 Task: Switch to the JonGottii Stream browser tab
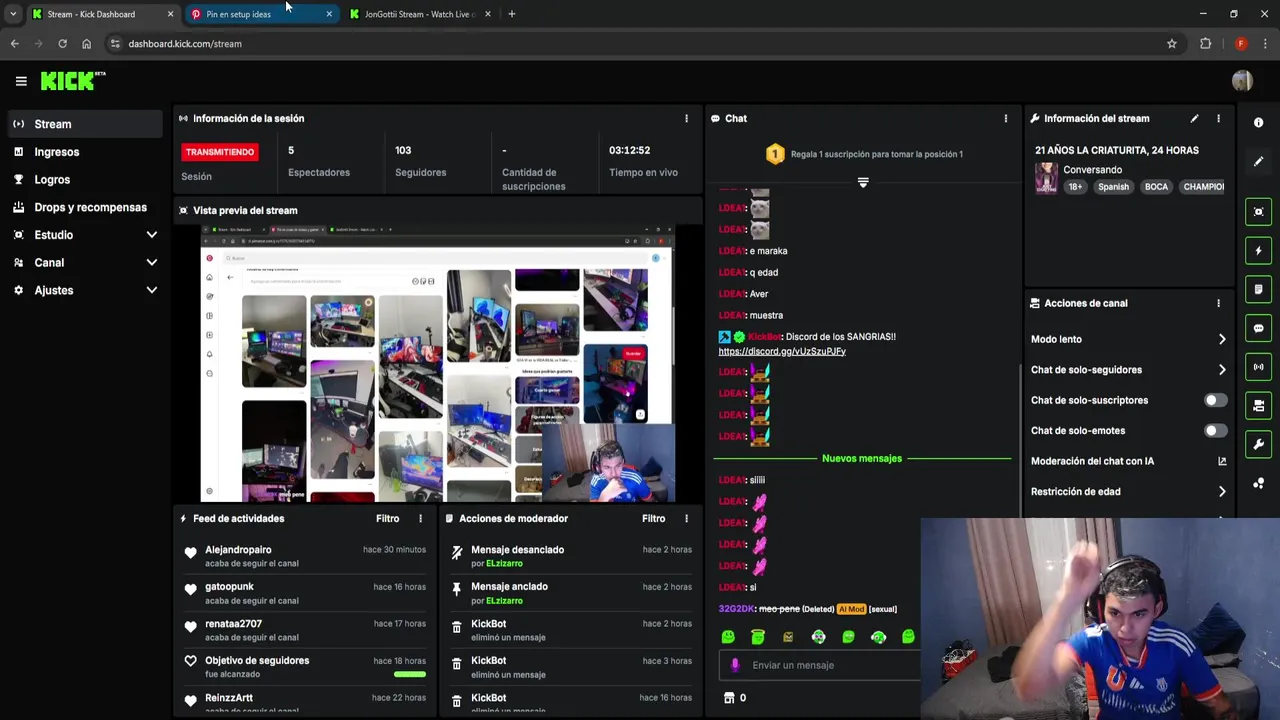[420, 14]
